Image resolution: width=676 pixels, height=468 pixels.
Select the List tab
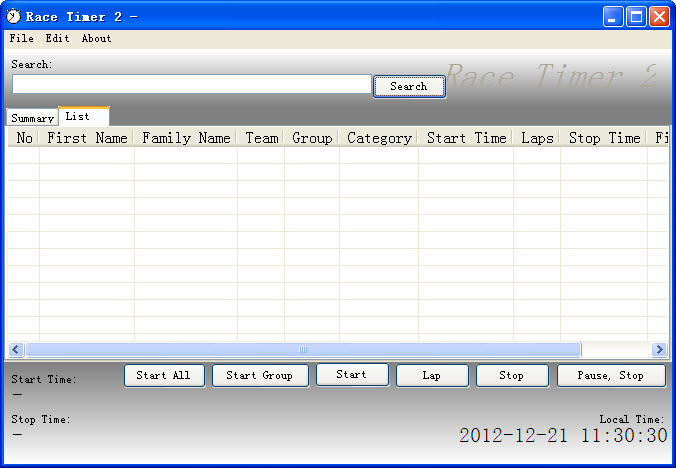click(x=79, y=117)
